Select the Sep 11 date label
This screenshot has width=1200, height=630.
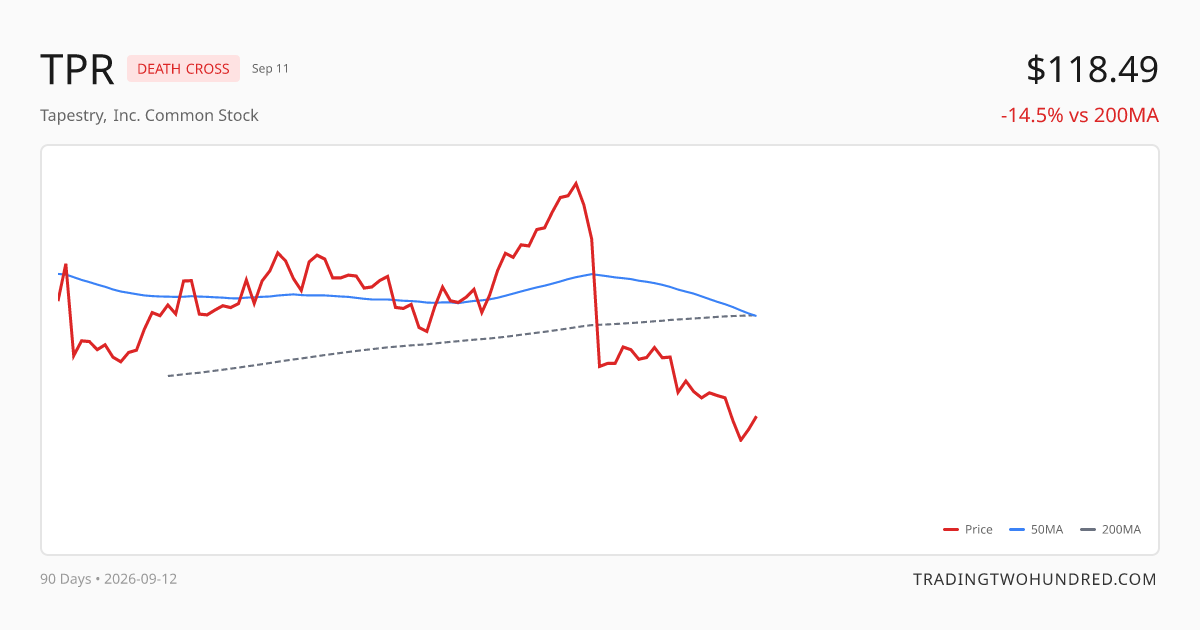tap(270, 69)
